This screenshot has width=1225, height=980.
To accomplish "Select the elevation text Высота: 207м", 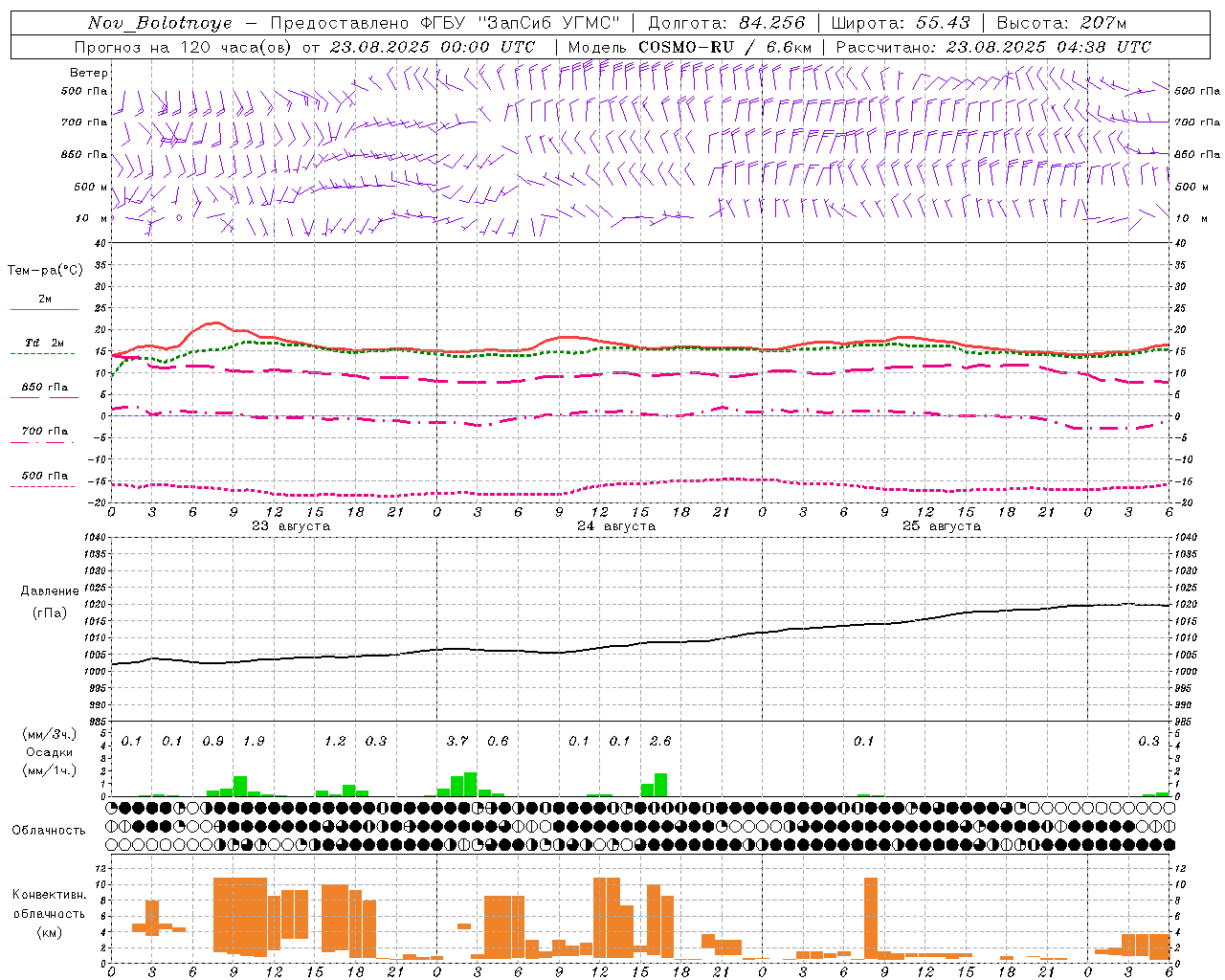I will tap(1061, 23).
